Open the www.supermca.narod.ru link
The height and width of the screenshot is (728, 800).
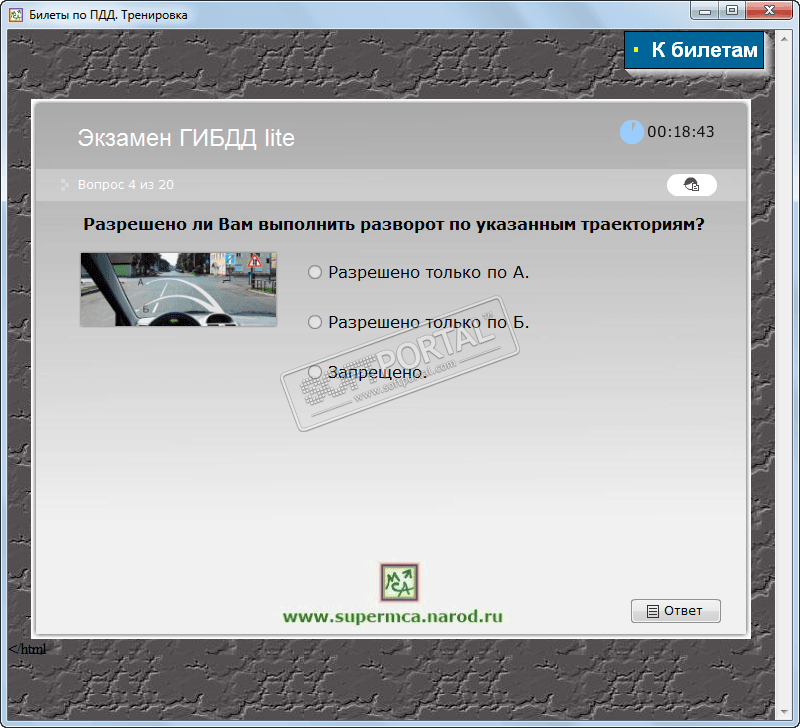392,616
